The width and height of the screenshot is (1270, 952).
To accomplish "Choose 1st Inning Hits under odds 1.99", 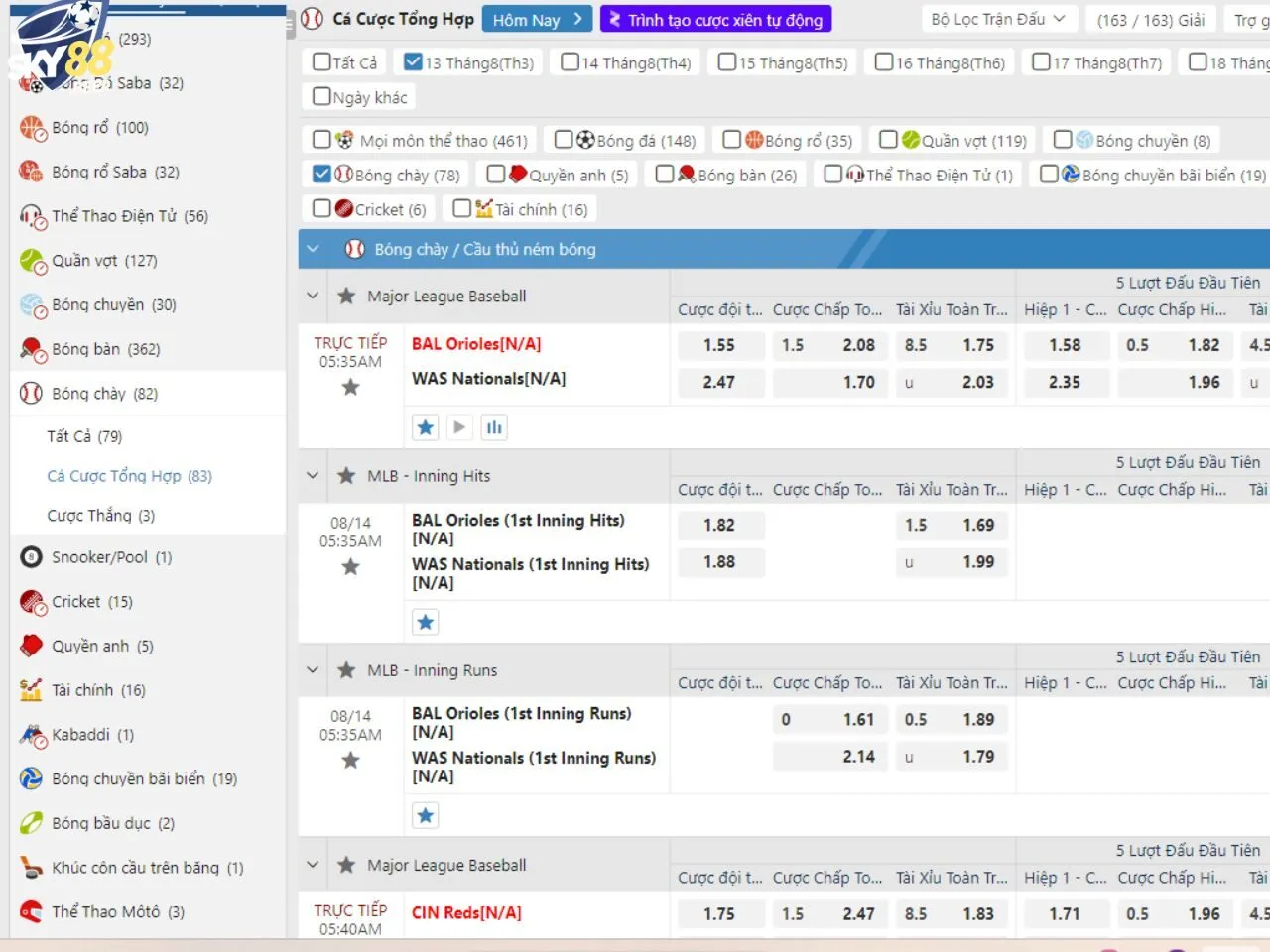I will [x=952, y=562].
